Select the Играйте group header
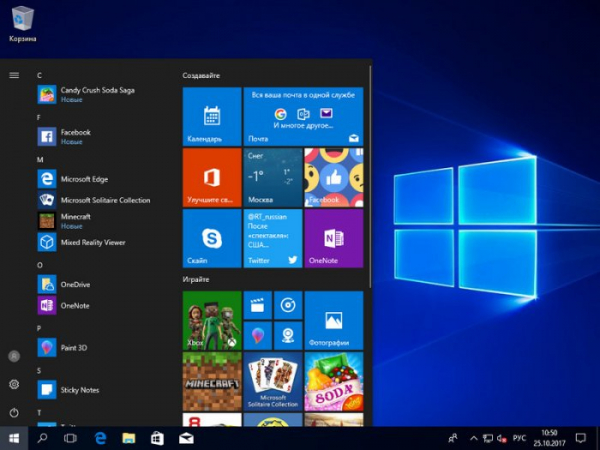Screen dimensions: 600x450 click(196, 279)
